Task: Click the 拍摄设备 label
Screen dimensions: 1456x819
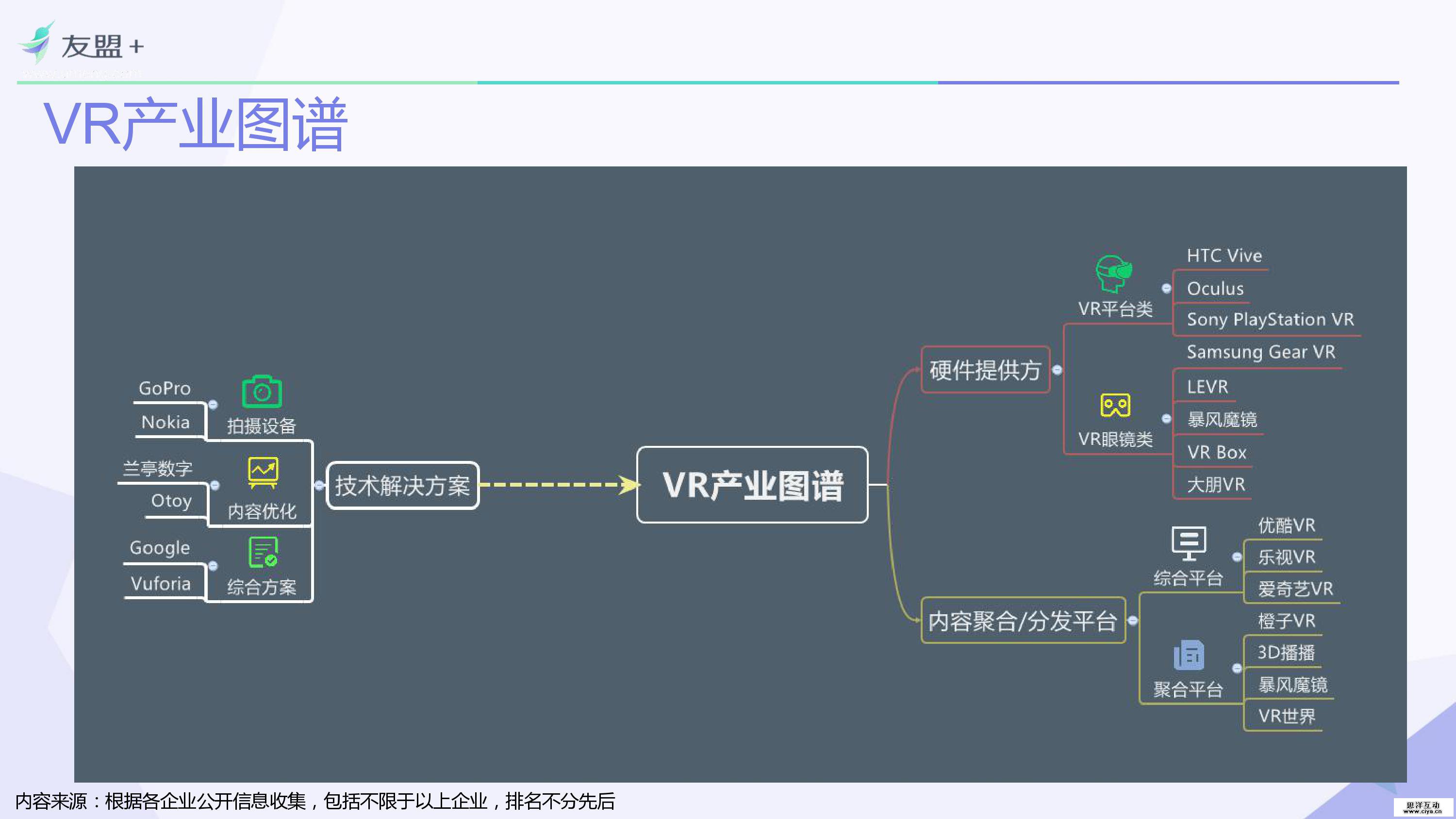Action: tap(262, 426)
